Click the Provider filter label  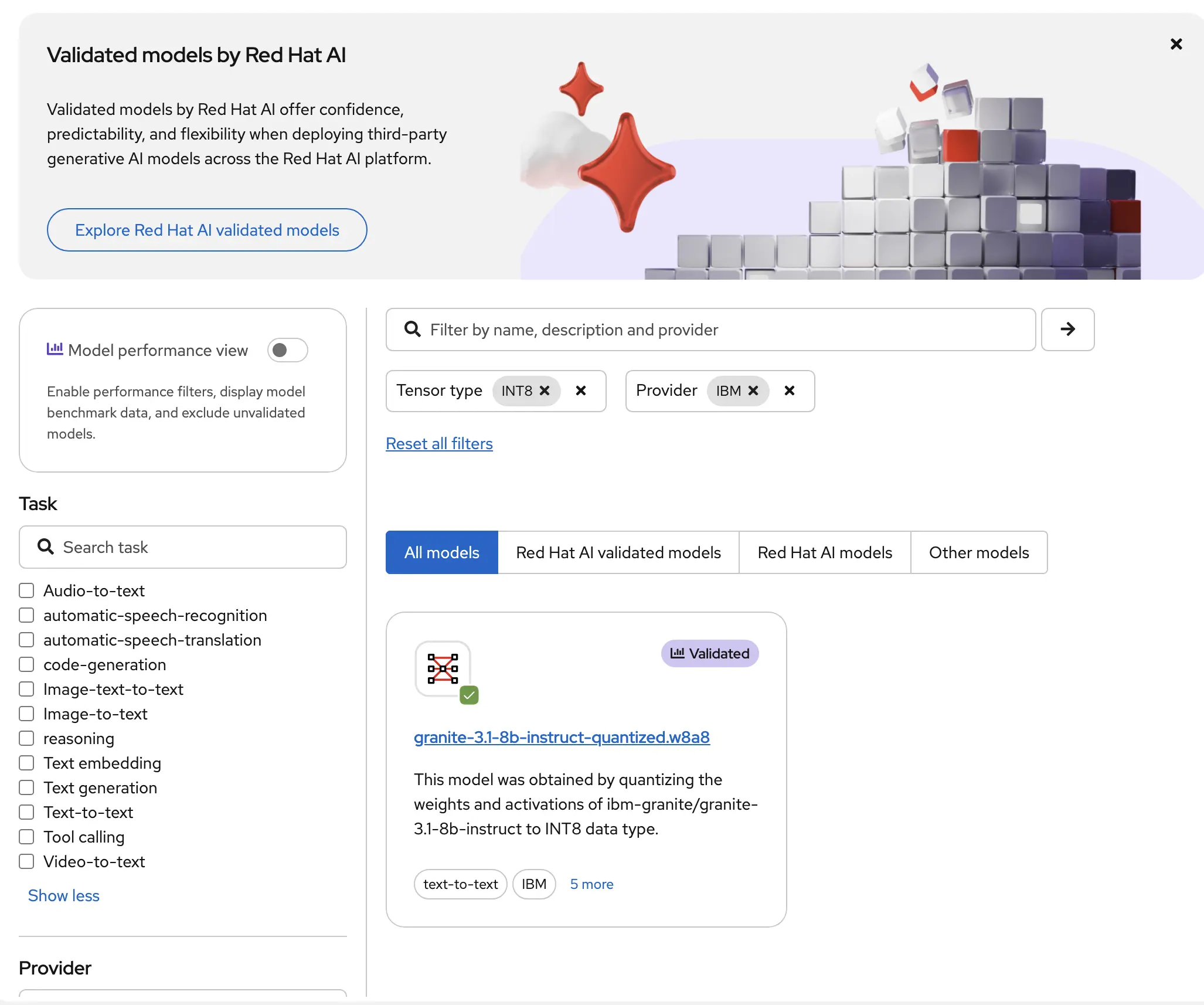point(666,391)
